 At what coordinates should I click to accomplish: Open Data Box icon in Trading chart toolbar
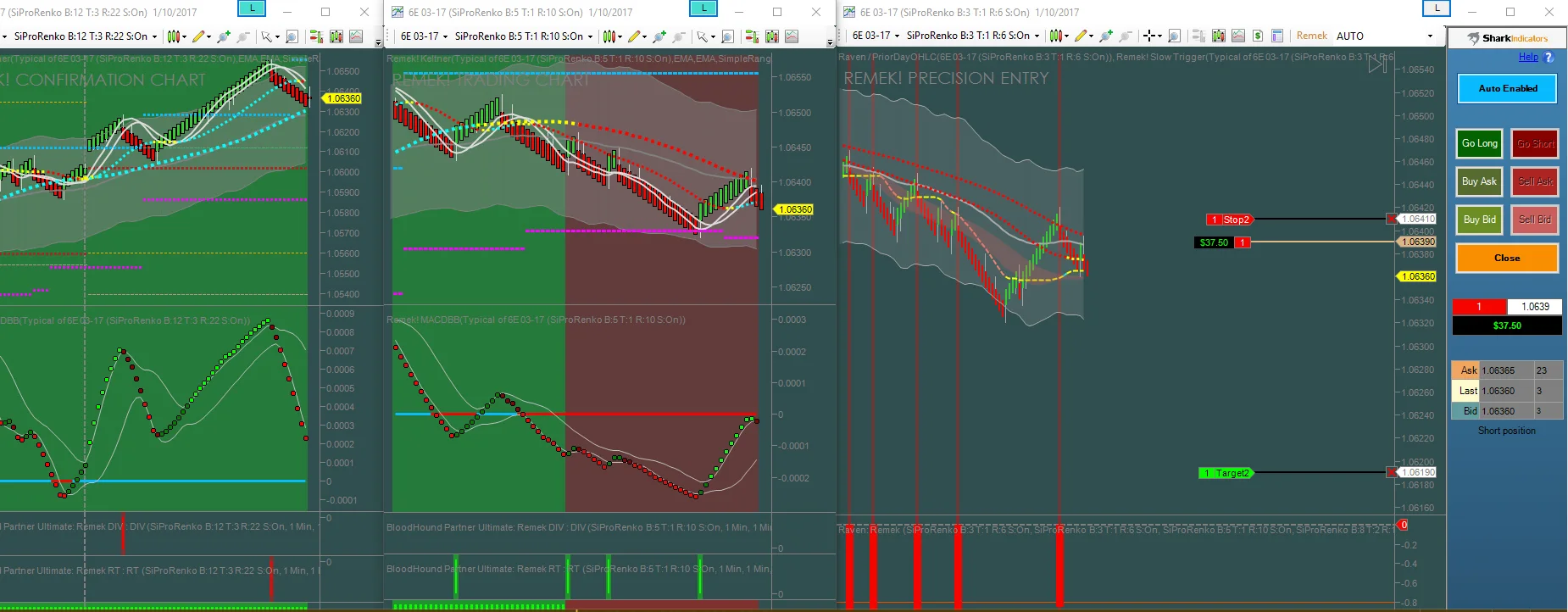(771, 36)
